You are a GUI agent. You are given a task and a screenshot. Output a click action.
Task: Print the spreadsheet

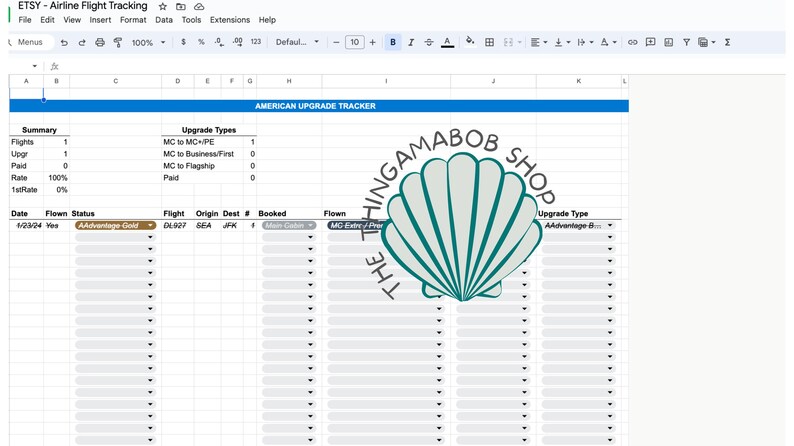(x=100, y=43)
